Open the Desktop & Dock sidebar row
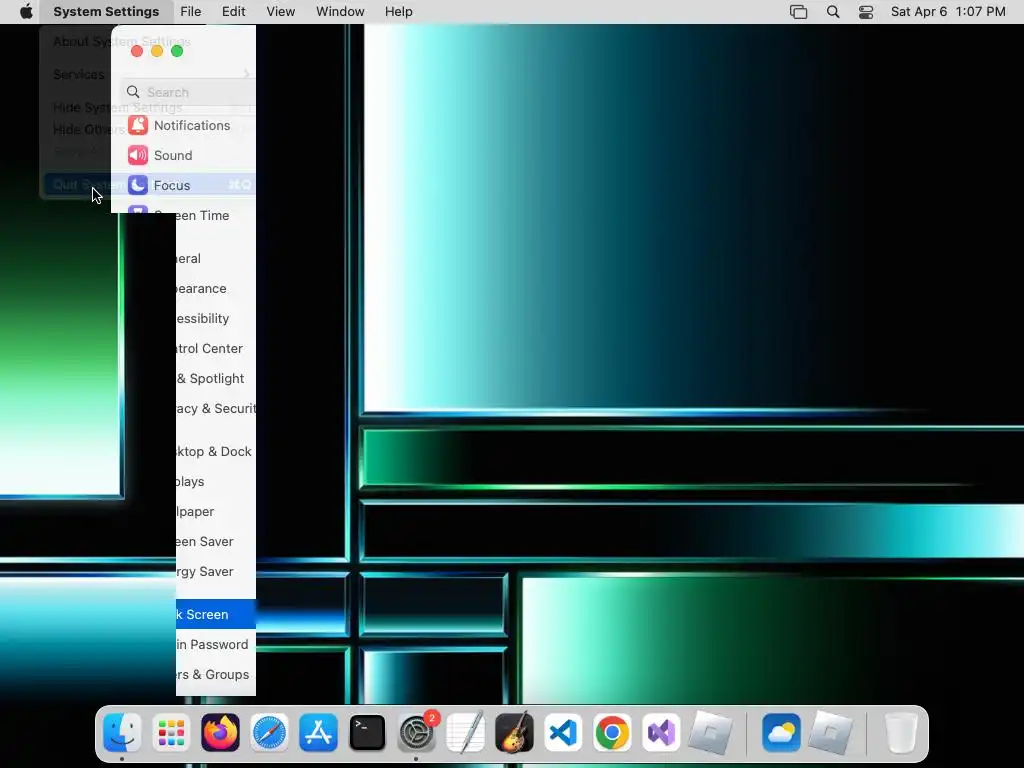 [x=216, y=451]
